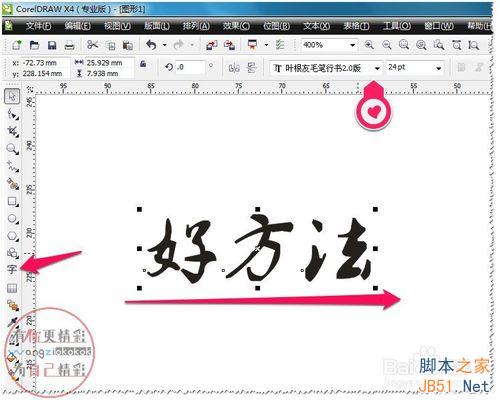
Task: Redo the action
Action: pos(179,45)
